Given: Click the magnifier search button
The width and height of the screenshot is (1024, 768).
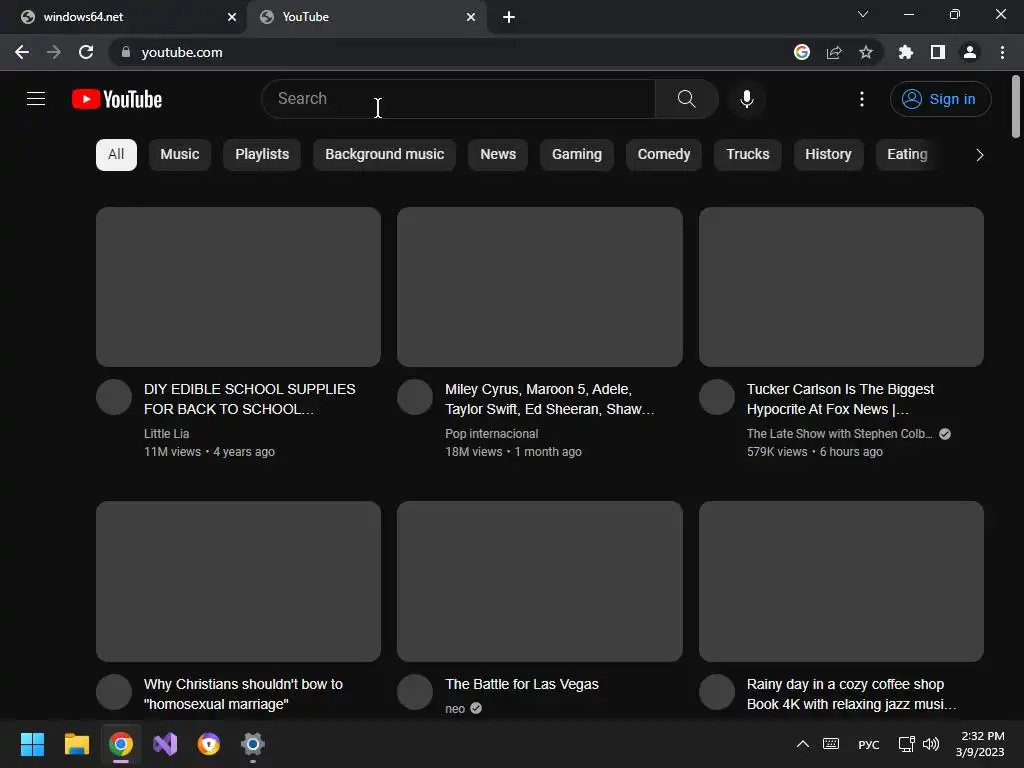Looking at the screenshot, I should [686, 99].
